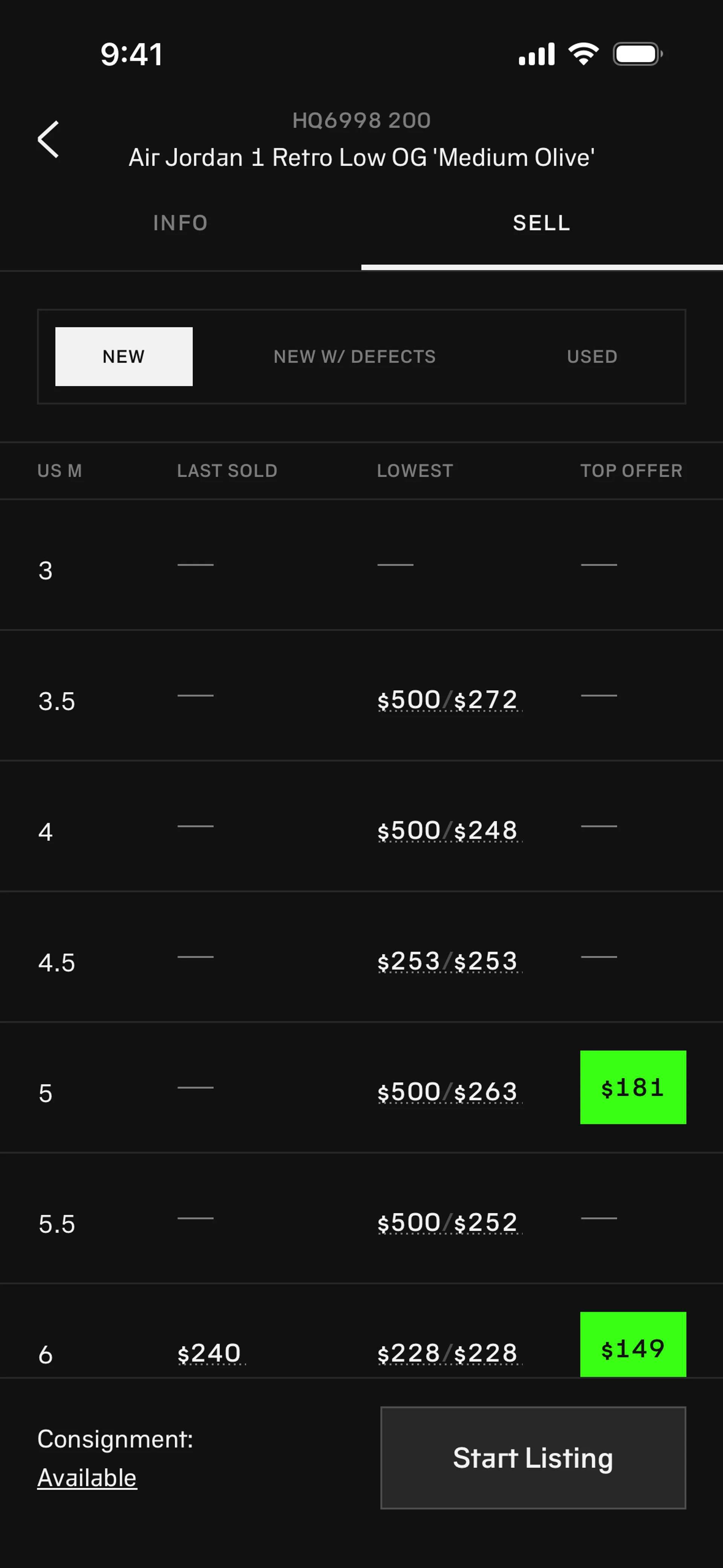
Task: Tap the green $149 top offer
Action: point(633,1348)
